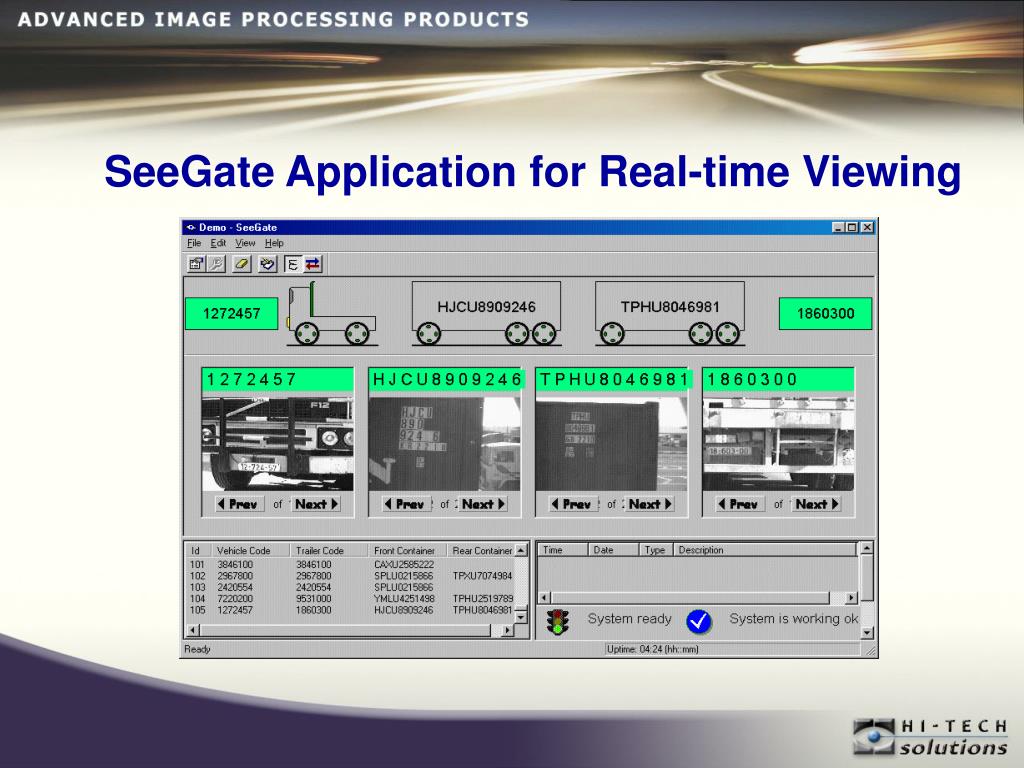The height and width of the screenshot is (768, 1024).
Task: Click the blue checkmark status icon
Action: click(x=699, y=621)
